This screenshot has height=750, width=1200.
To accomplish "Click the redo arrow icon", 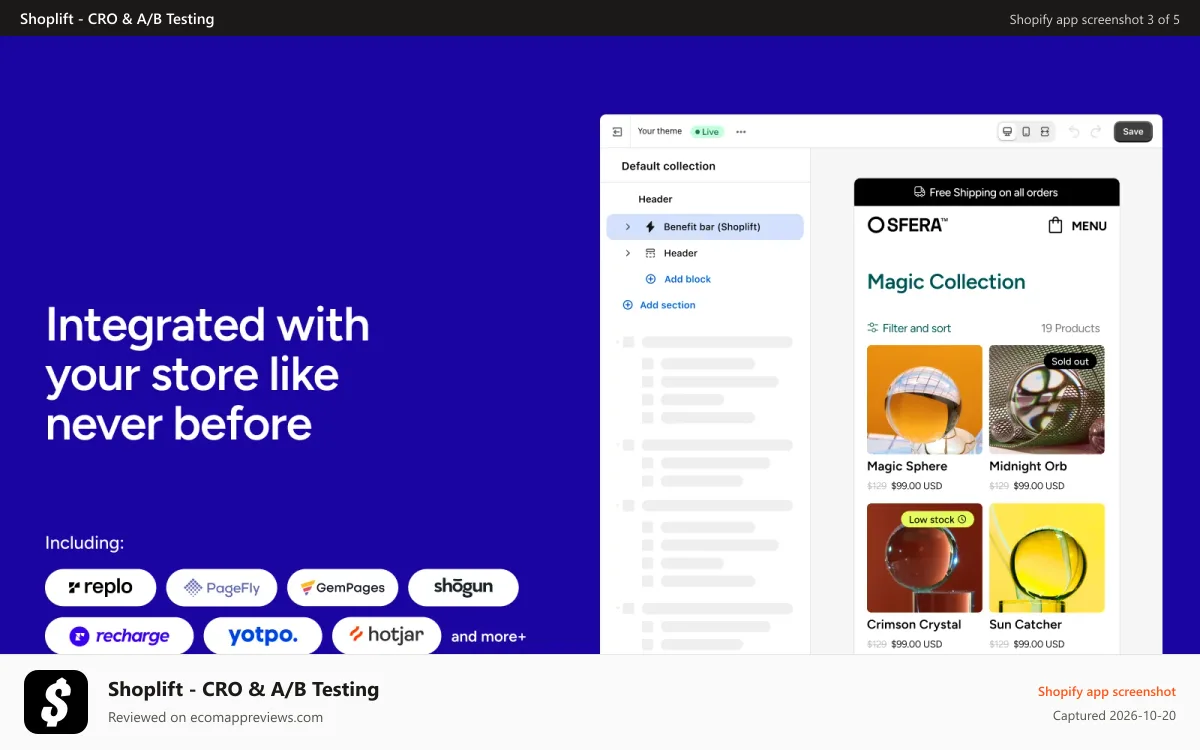I will click(x=1096, y=132).
